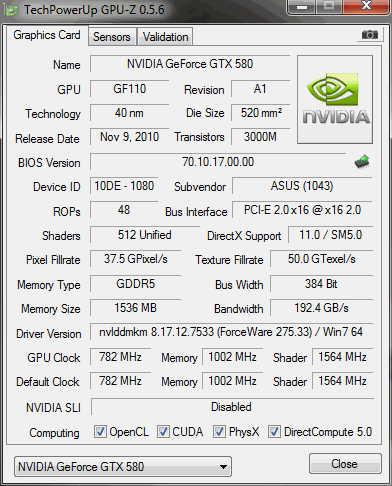
Task: Toggle the OpenCL checkbox
Action: (100, 431)
